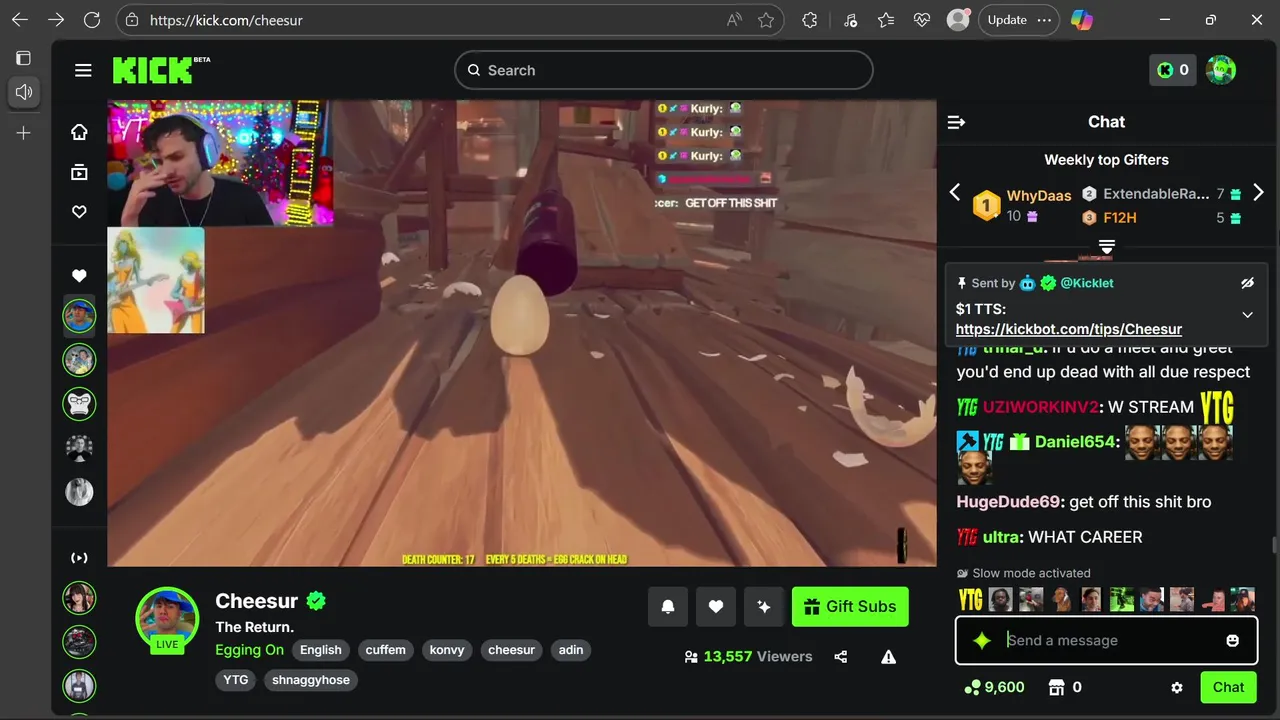This screenshot has width=1280, height=720.
Task: Open kickbot tips link for Cheesur
Action: 1068,329
